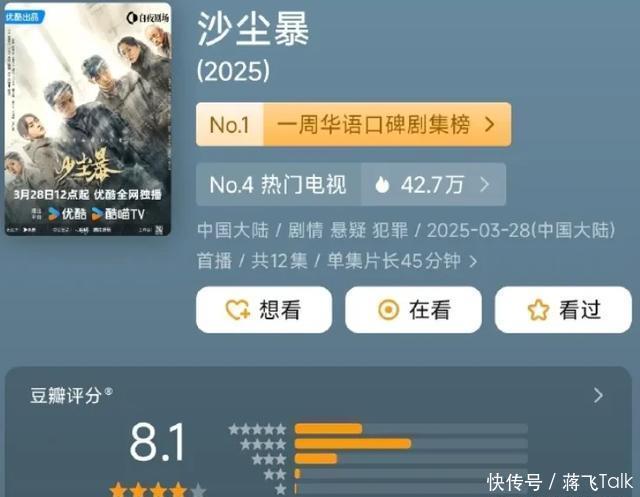
Task: Open the No.1 一周华语口碑剧集榜 banner
Action: click(353, 124)
